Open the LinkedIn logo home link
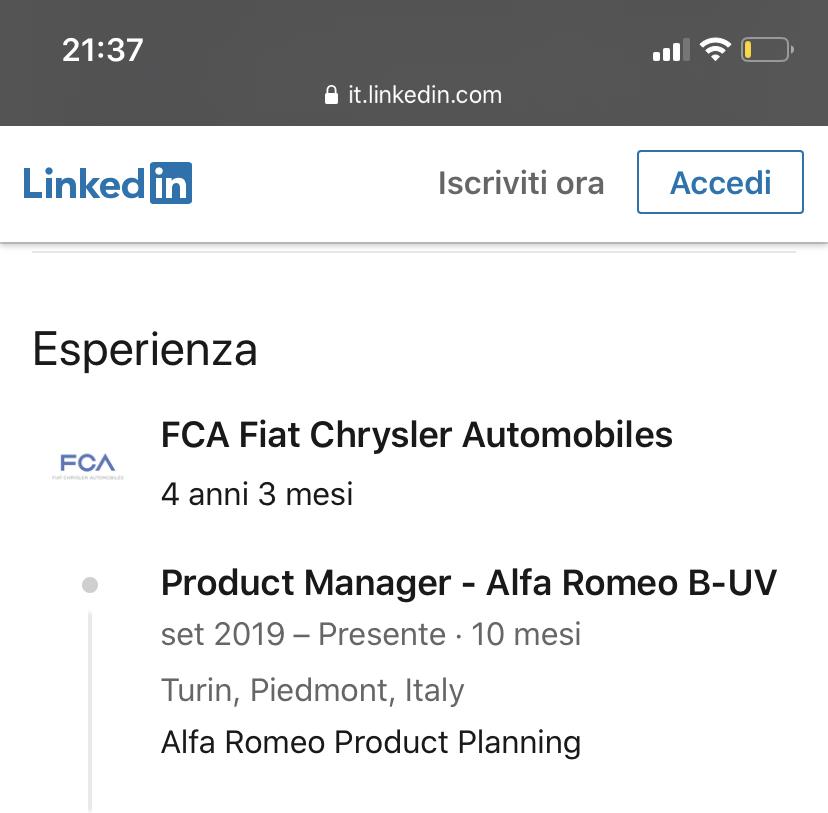Viewport: 828px width, 813px height. [107, 183]
